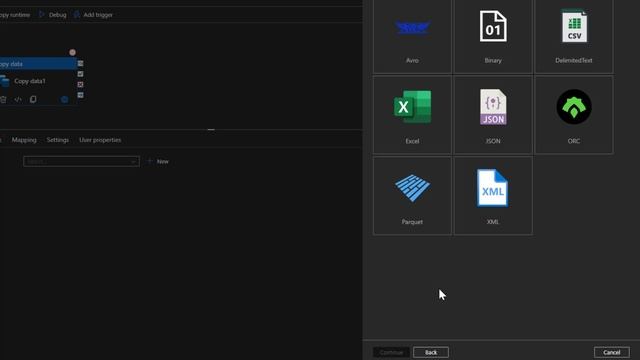640x360 pixels.
Task: Open the User properties tab
Action: (100, 140)
